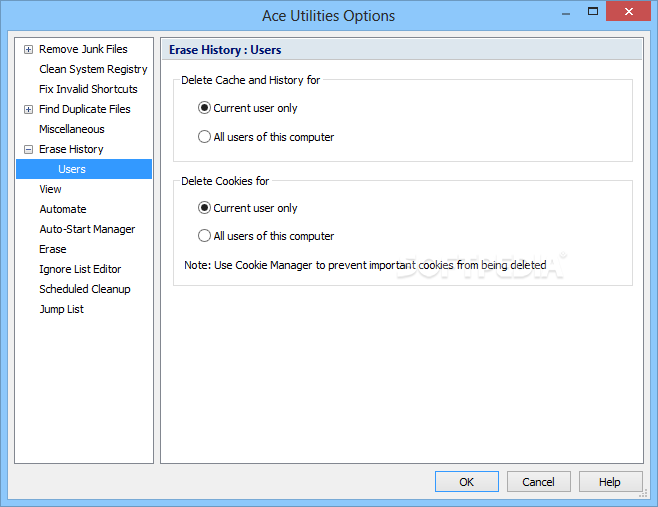The image size is (658, 507).
Task: Click the Cancel button
Action: coord(538,481)
